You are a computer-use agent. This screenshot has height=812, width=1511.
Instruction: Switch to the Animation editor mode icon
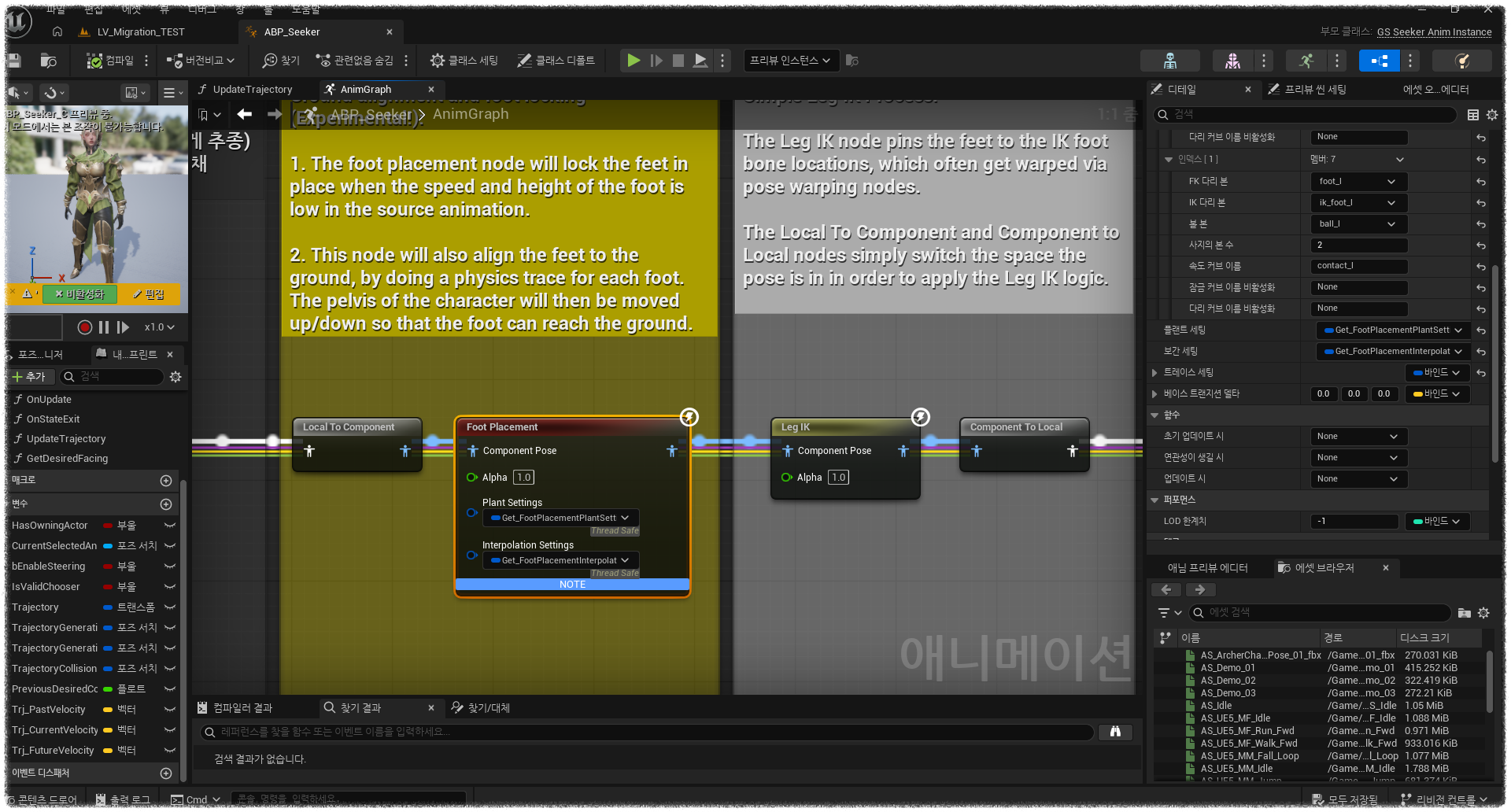pyautogui.click(x=1306, y=61)
